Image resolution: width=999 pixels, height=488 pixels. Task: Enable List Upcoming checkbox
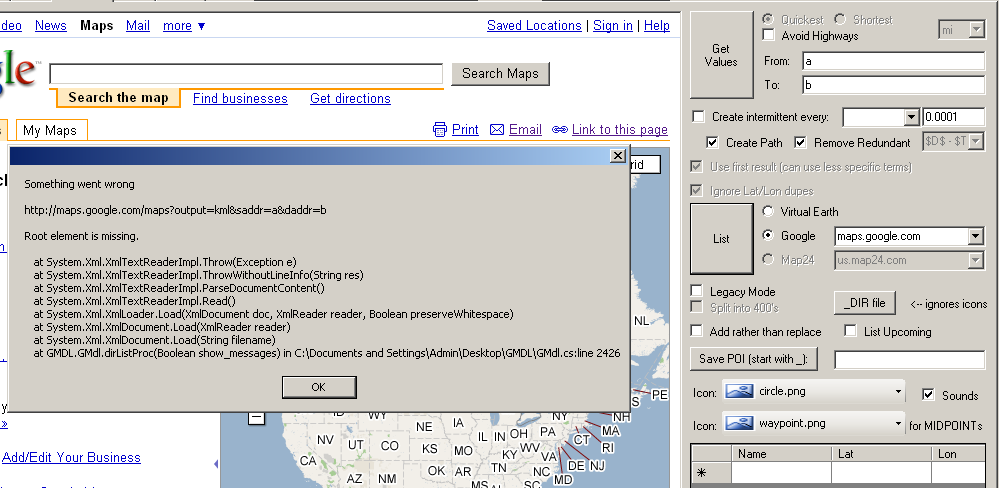(x=851, y=331)
